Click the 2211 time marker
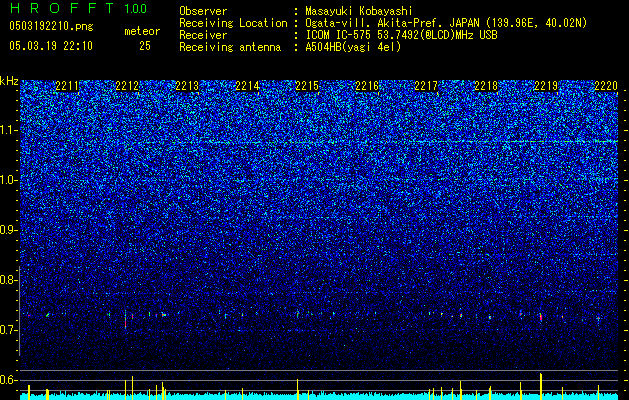 [x=67, y=86]
